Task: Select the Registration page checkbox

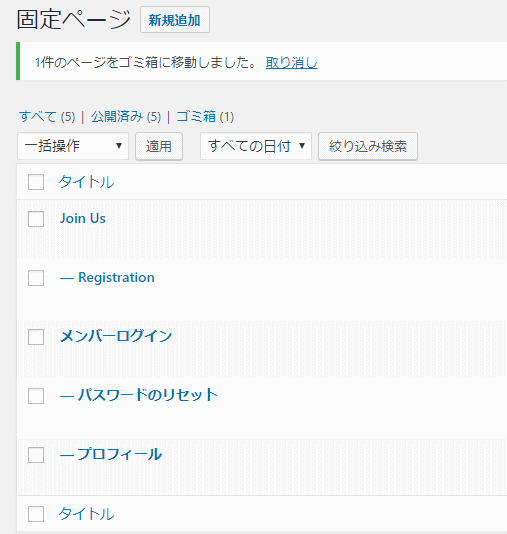Action: coord(36,278)
